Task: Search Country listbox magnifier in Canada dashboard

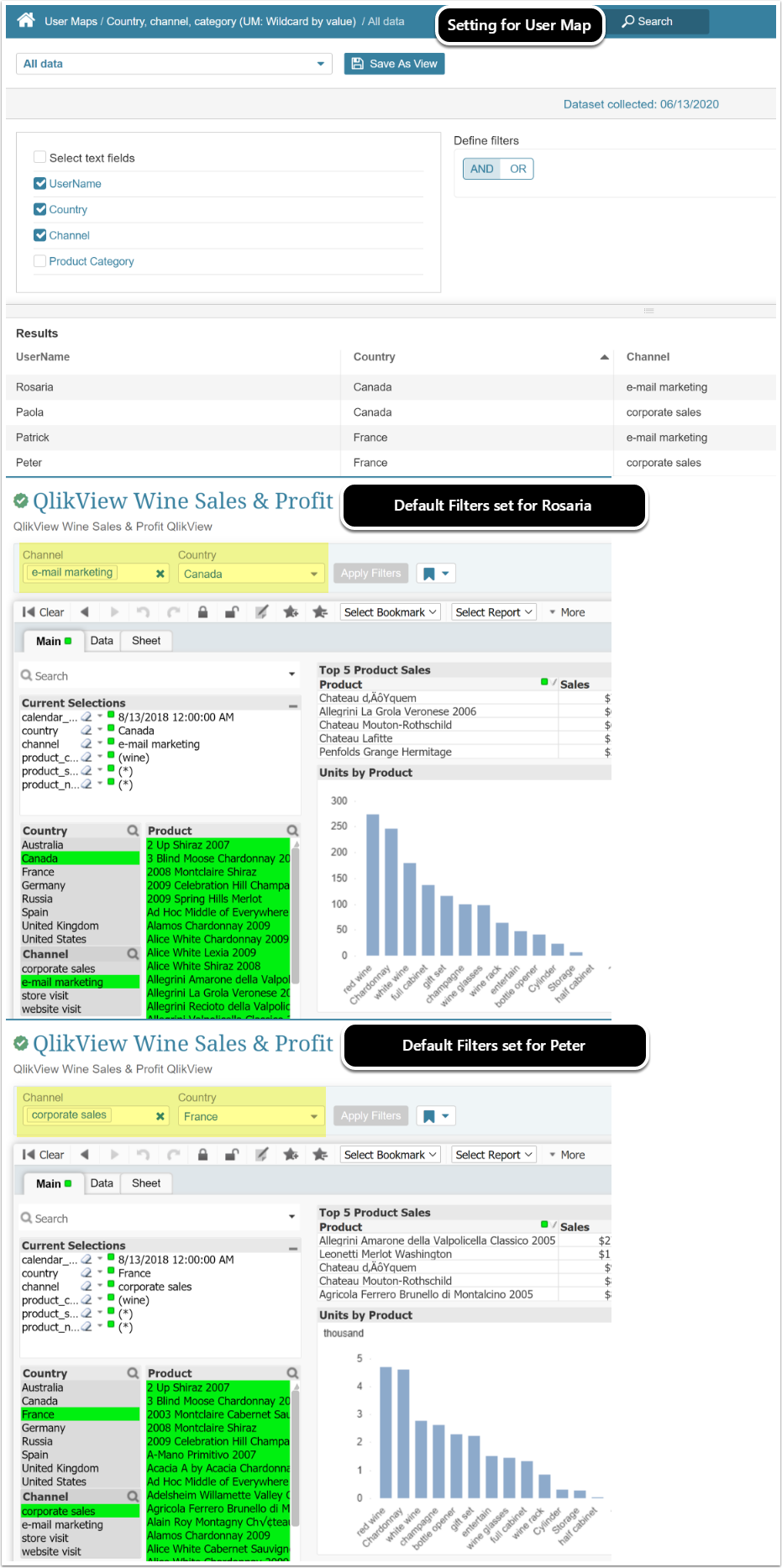Action: click(133, 831)
